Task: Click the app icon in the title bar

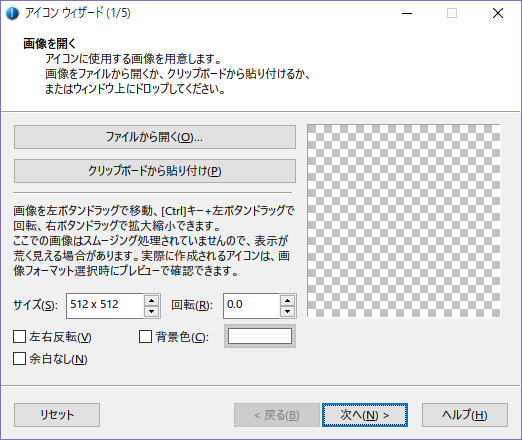Action: 12,13
